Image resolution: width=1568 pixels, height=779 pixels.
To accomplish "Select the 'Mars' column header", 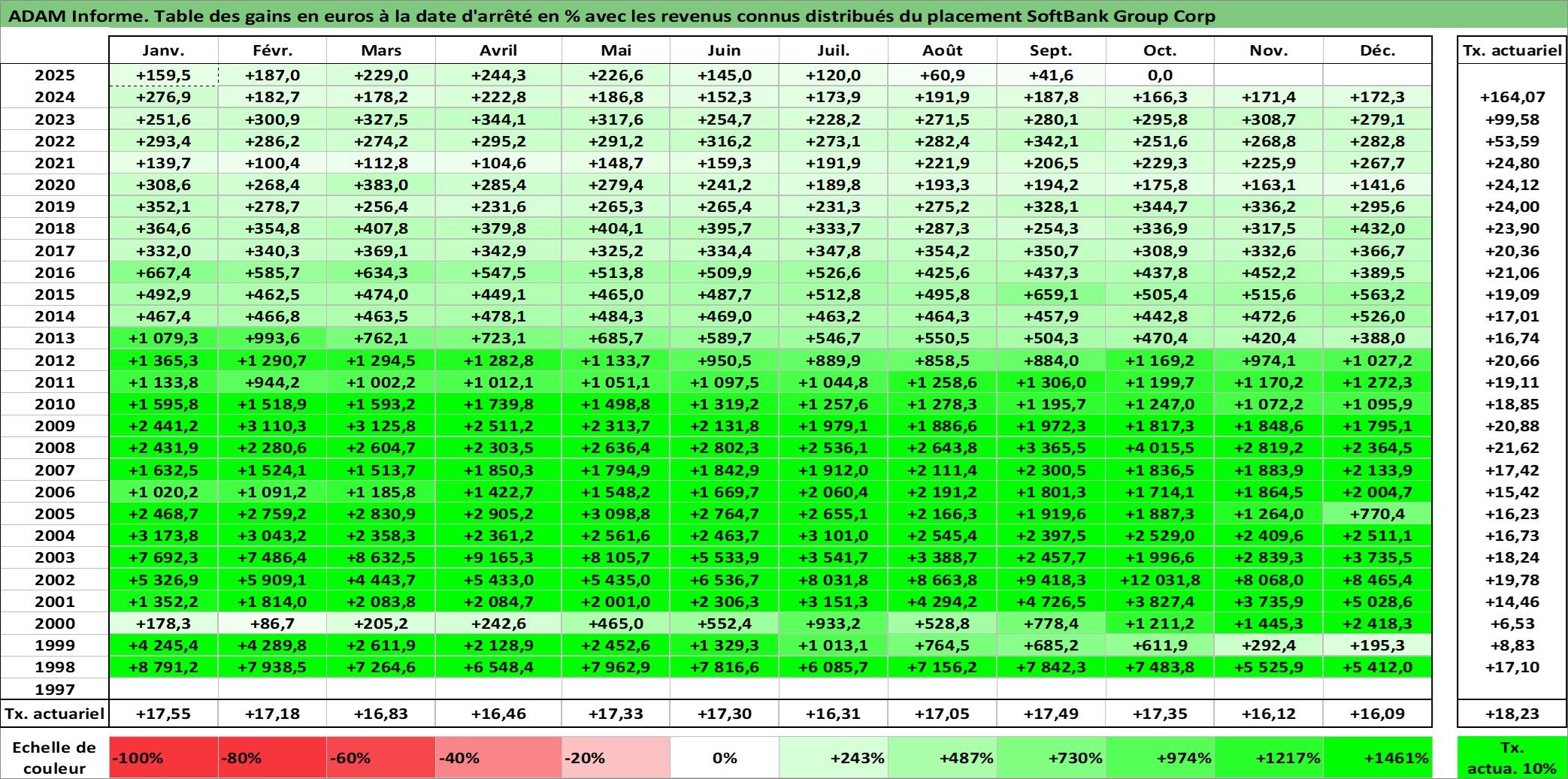I will [x=381, y=50].
